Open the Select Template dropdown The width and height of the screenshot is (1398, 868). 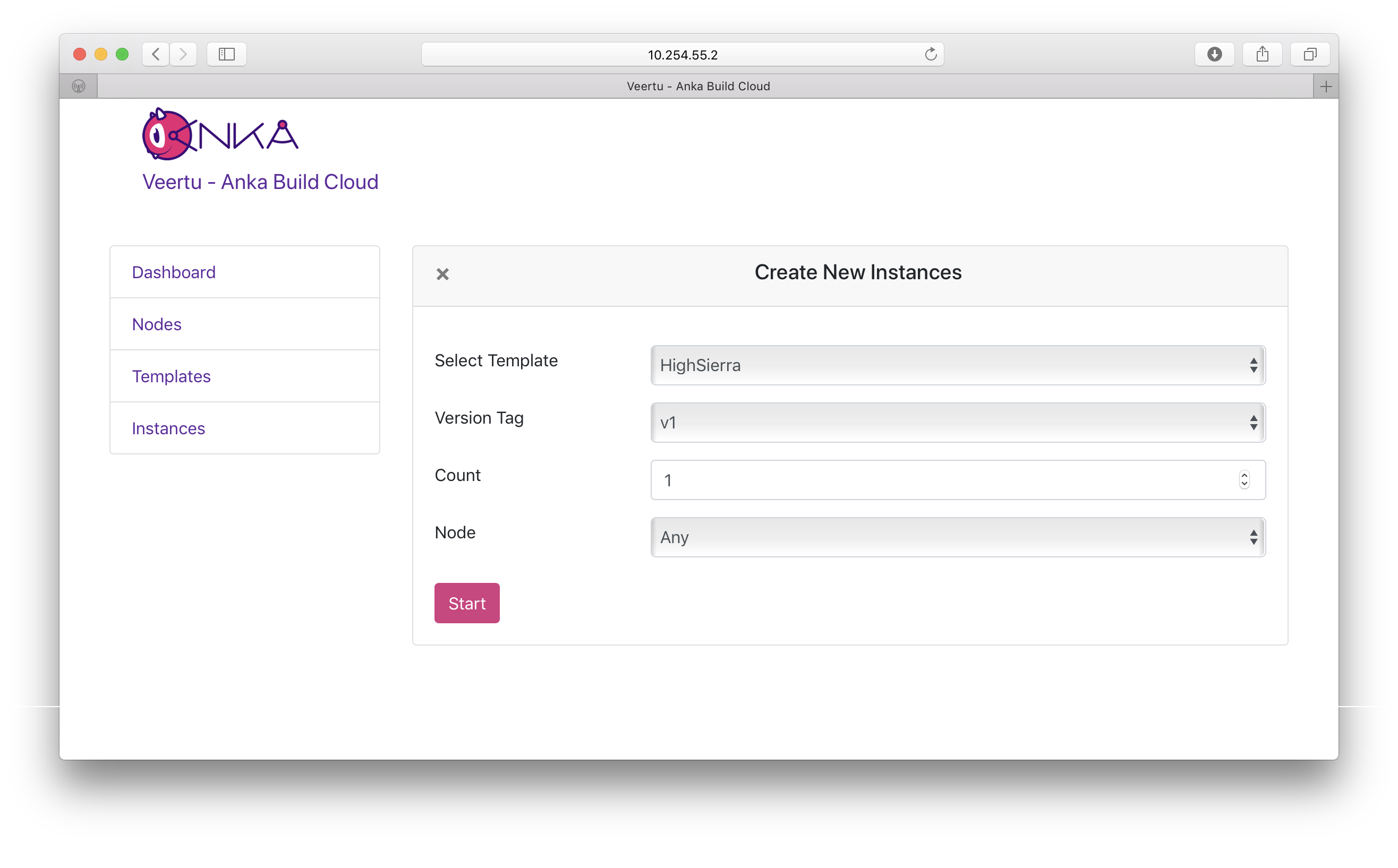pos(958,365)
